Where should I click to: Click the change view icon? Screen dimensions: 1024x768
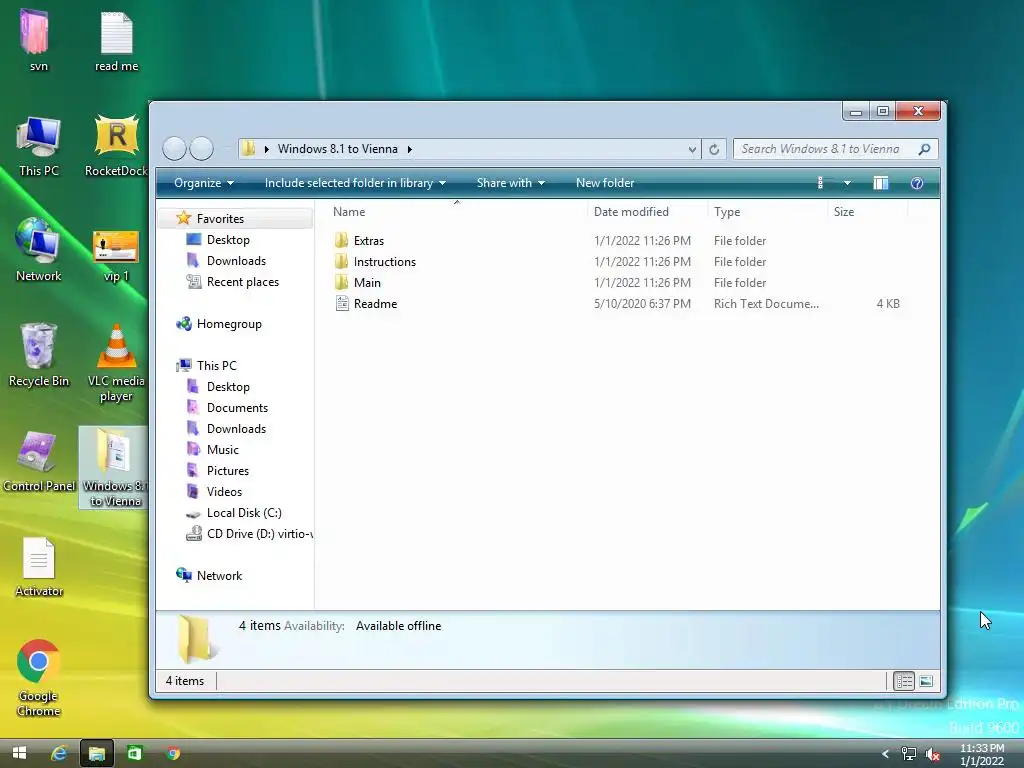pos(822,183)
